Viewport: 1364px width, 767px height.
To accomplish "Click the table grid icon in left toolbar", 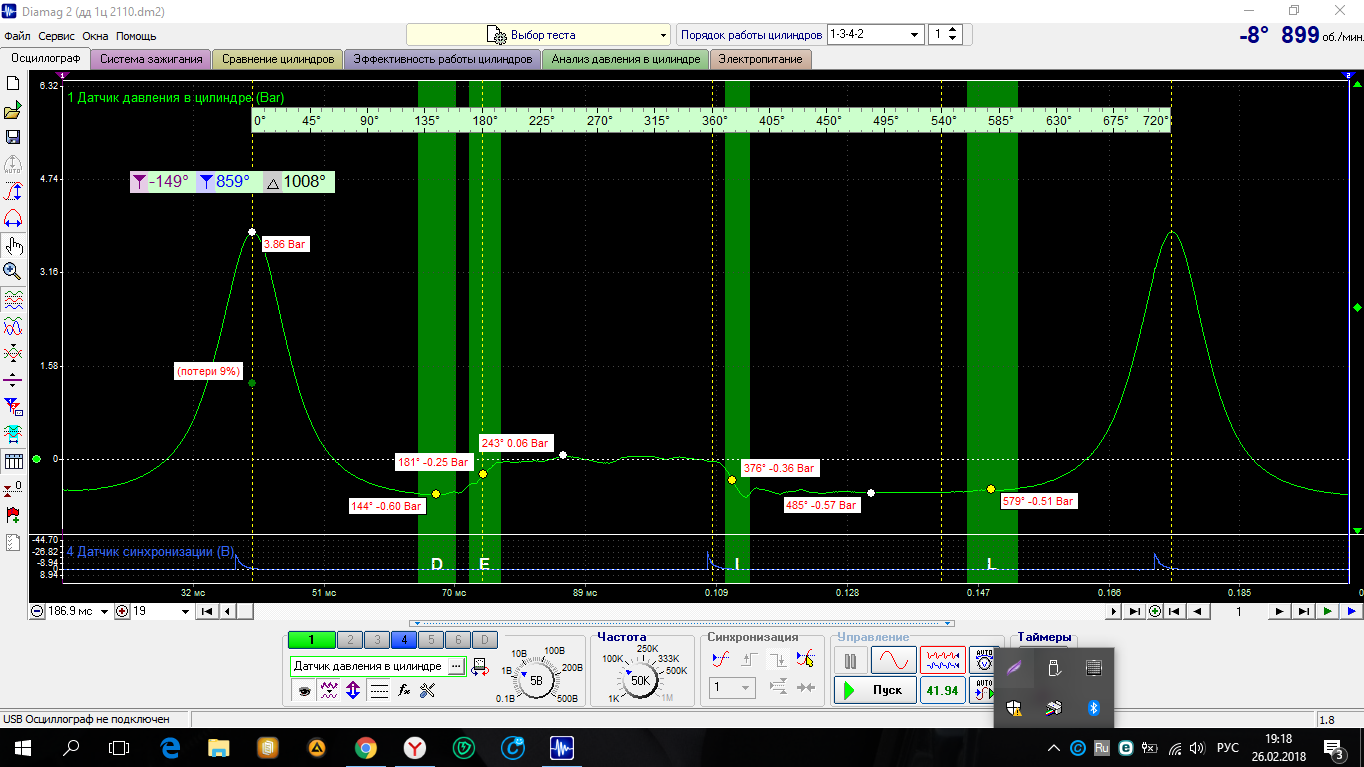I will [x=13, y=461].
